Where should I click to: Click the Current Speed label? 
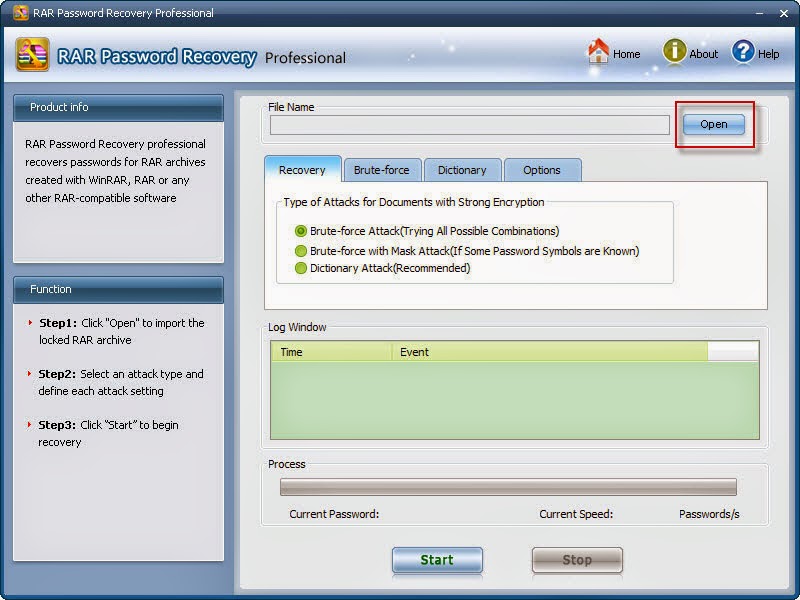(x=576, y=514)
